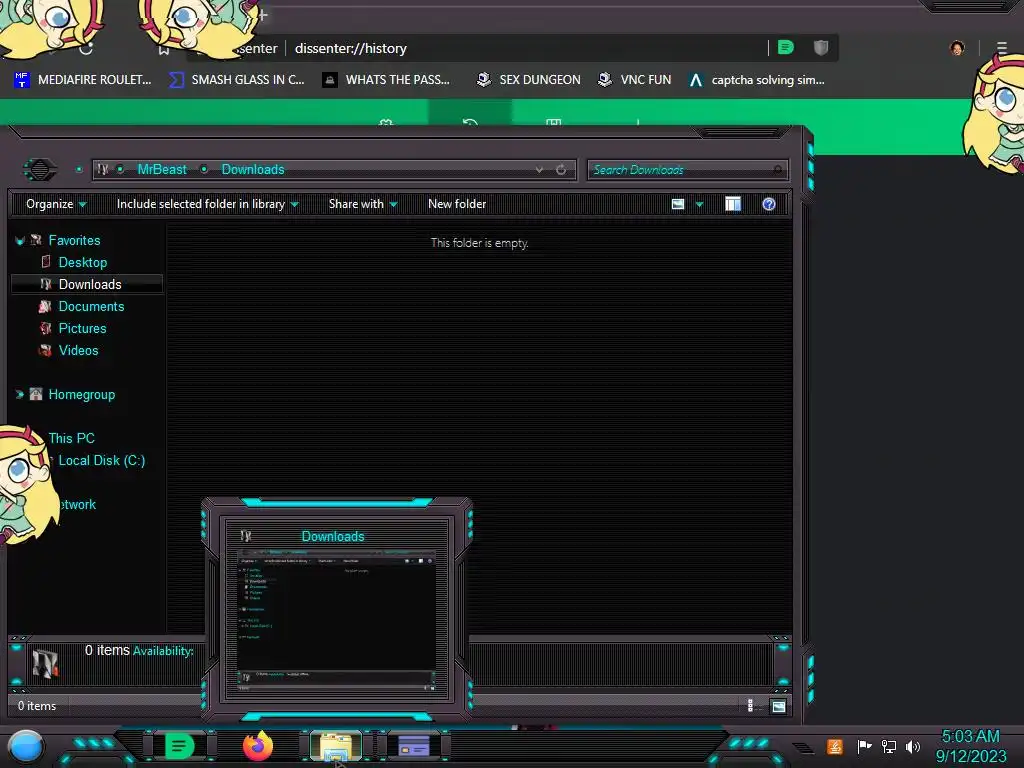Collapse the Favorites tree section
Image resolution: width=1024 pixels, height=768 pixels.
coord(20,241)
